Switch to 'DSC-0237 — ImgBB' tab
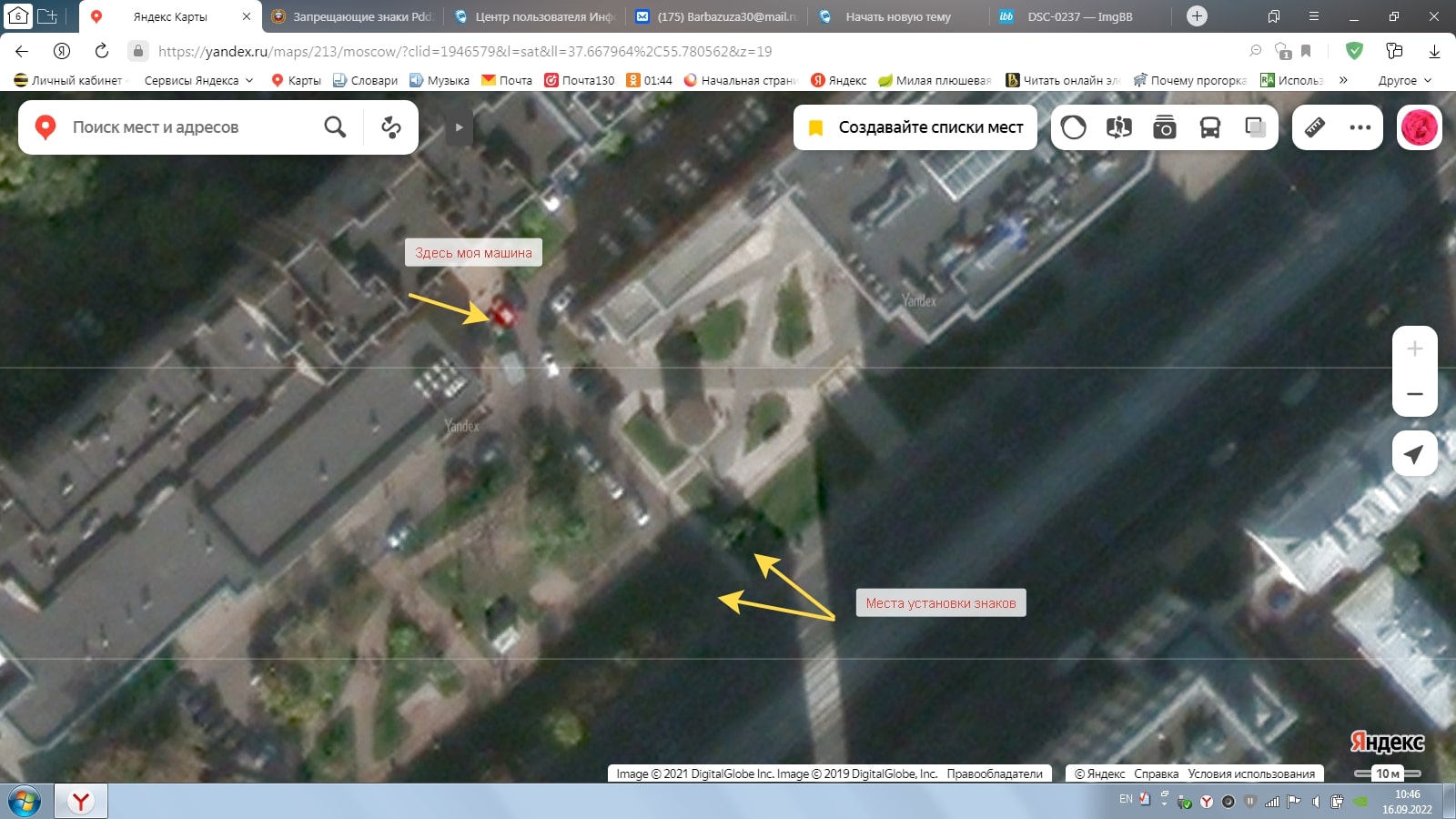Image resolution: width=1456 pixels, height=819 pixels. click(x=1081, y=16)
